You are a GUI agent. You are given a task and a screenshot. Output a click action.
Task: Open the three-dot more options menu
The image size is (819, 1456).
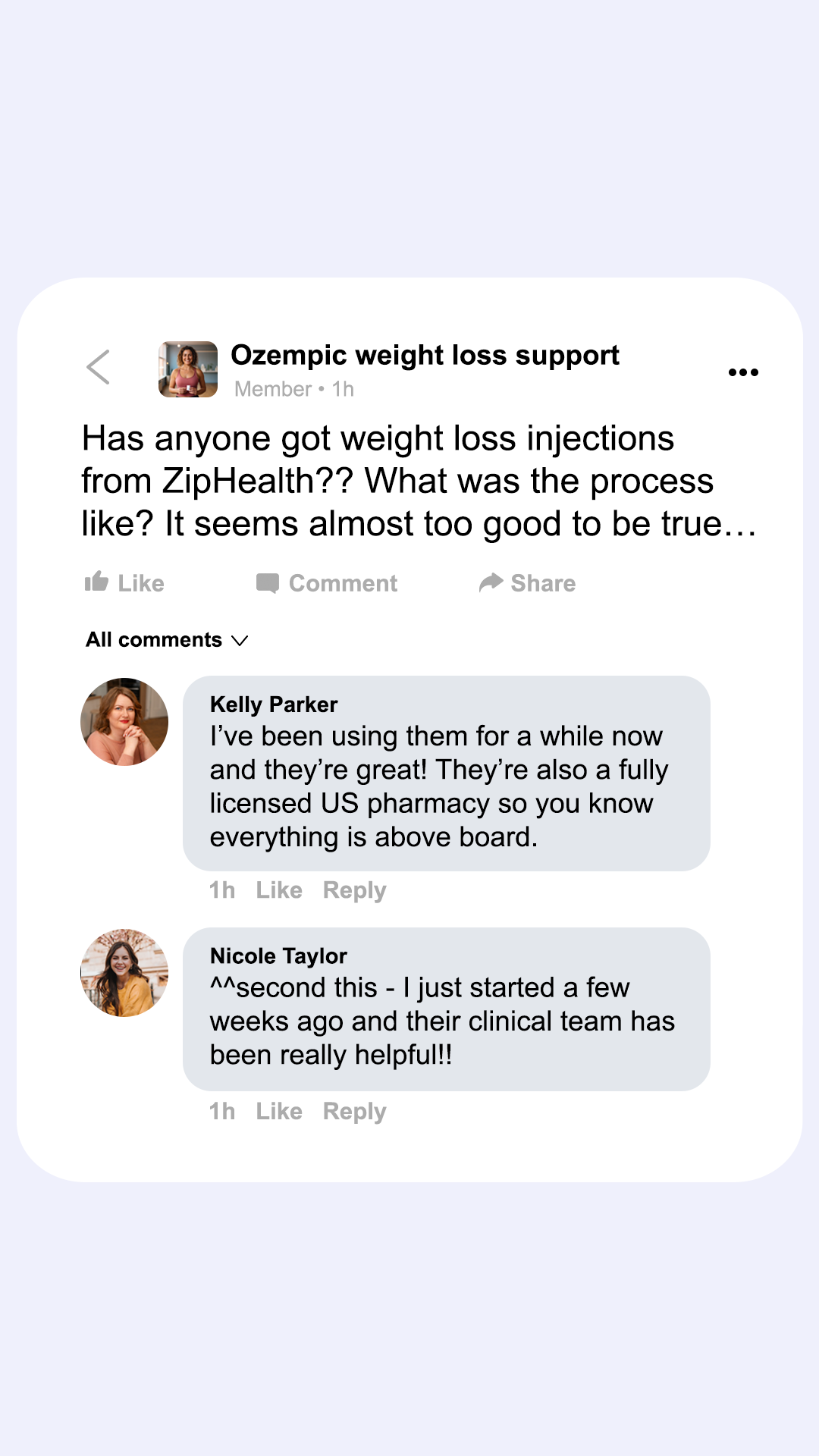click(743, 372)
